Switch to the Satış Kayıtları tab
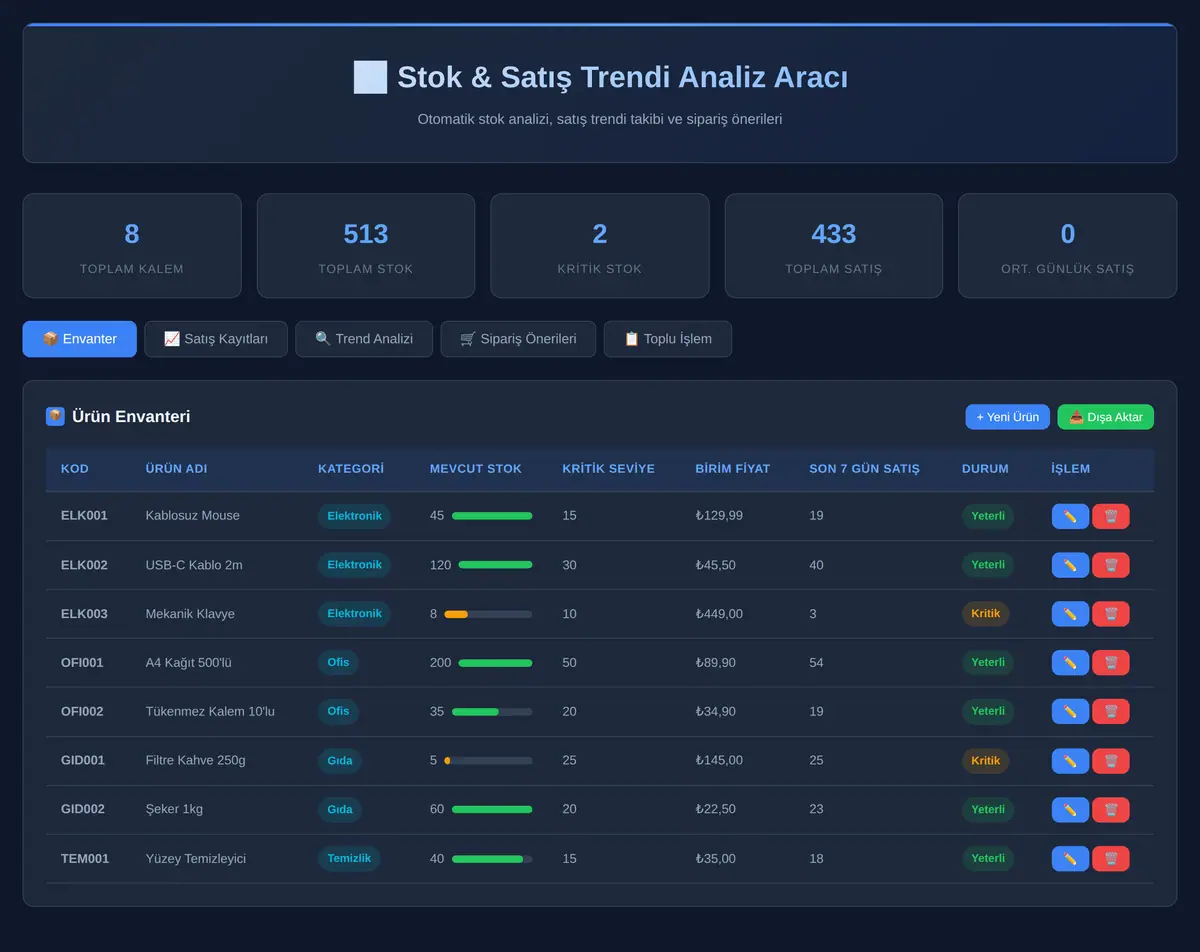 pyautogui.click(x=216, y=339)
